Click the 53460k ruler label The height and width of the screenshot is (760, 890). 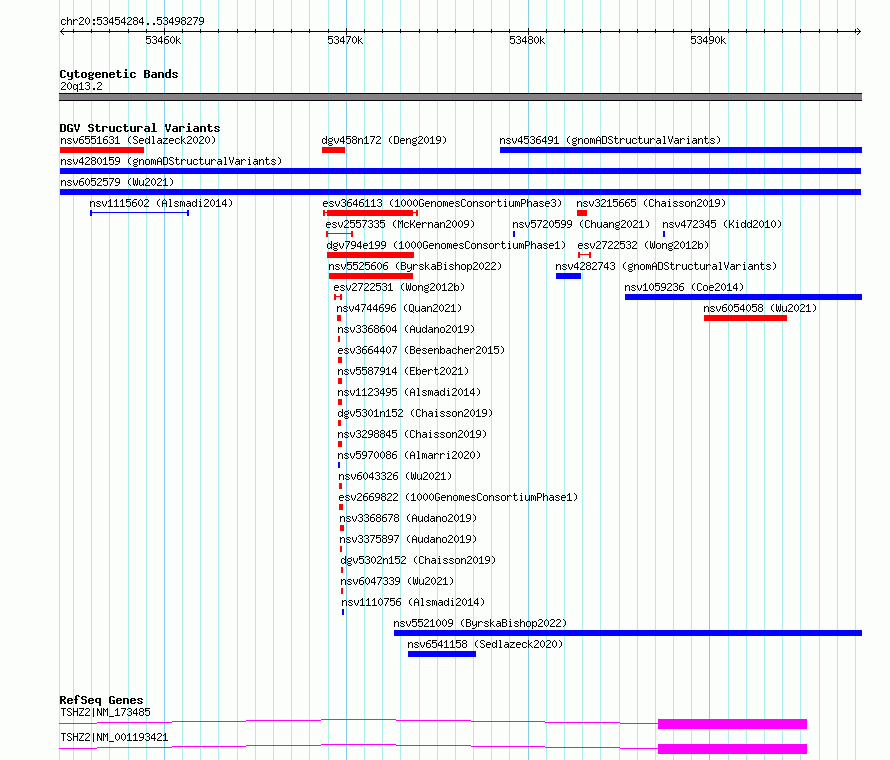[x=163, y=40]
